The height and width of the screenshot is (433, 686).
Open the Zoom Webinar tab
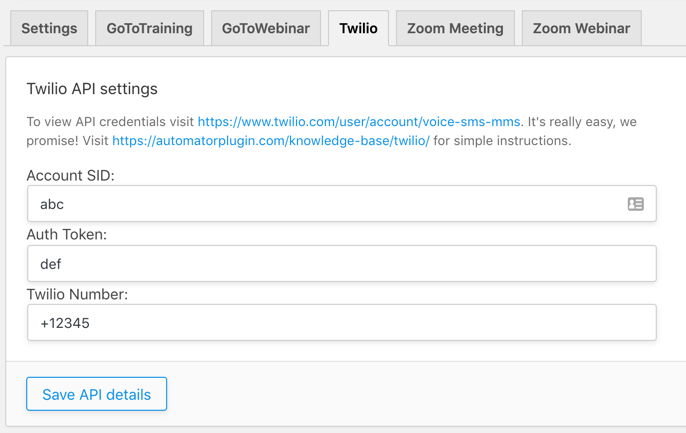(581, 28)
